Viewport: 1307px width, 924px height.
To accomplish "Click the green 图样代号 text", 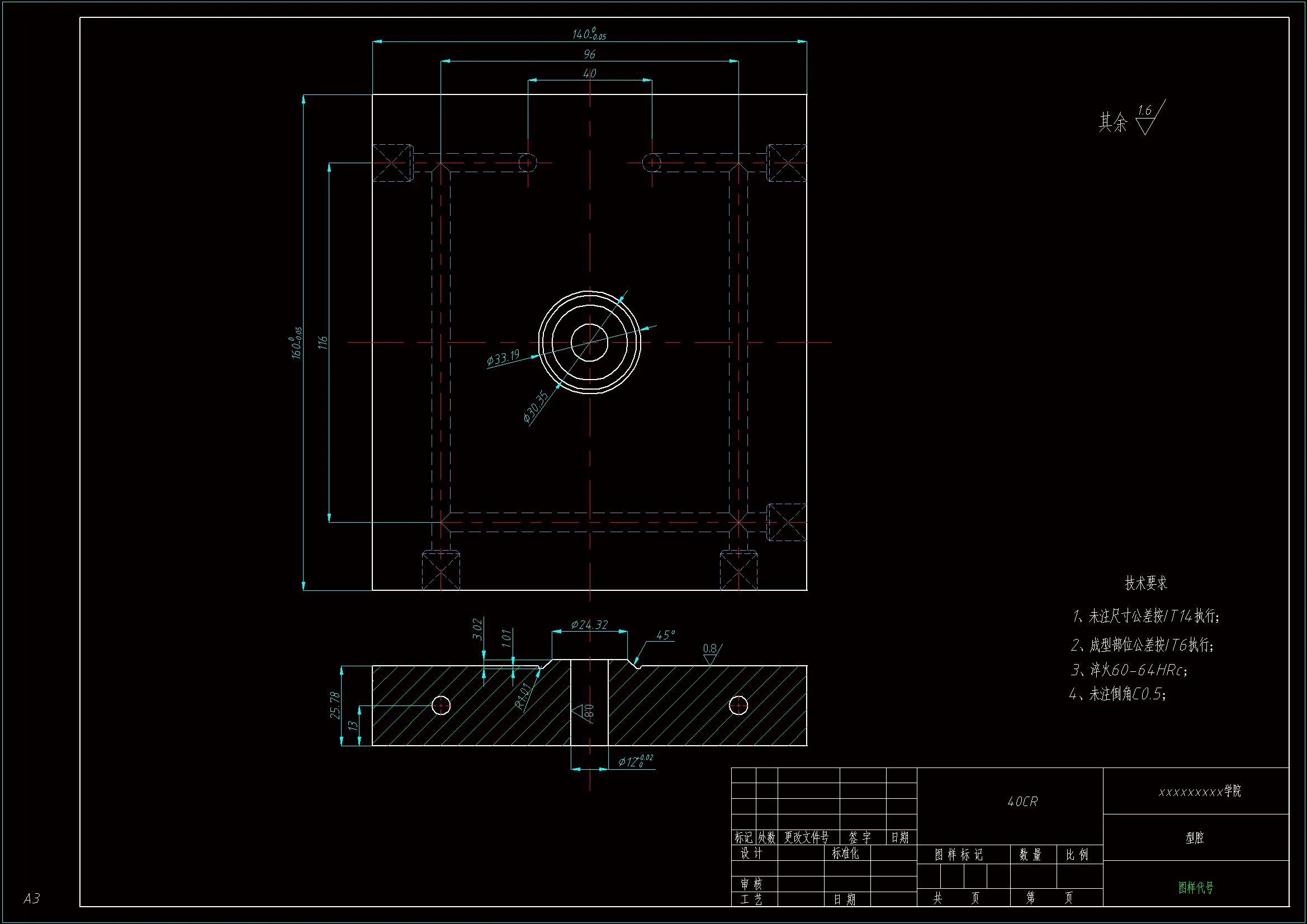I will tap(1195, 887).
